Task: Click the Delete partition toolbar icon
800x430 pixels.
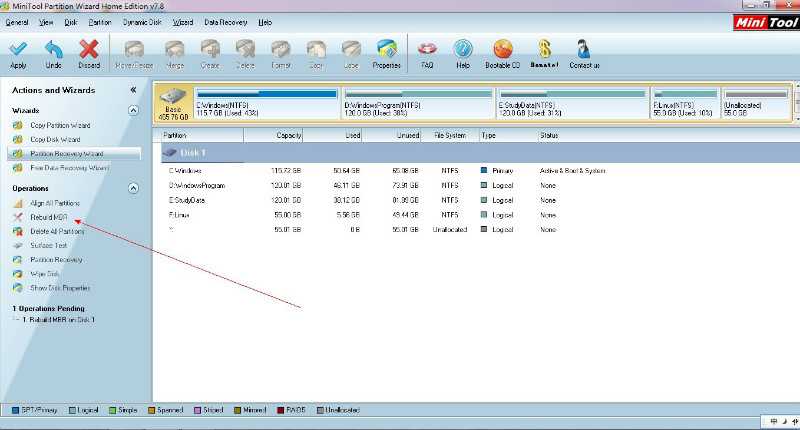Action: click(245, 49)
